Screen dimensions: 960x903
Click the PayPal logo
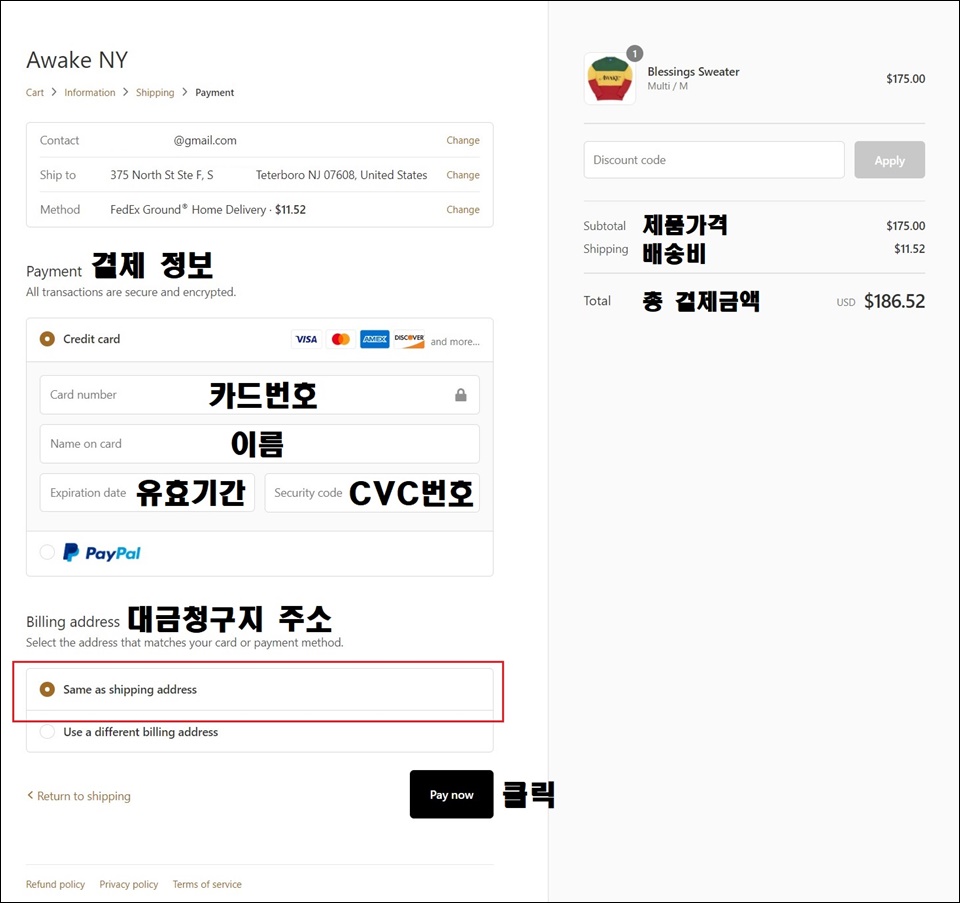point(102,553)
